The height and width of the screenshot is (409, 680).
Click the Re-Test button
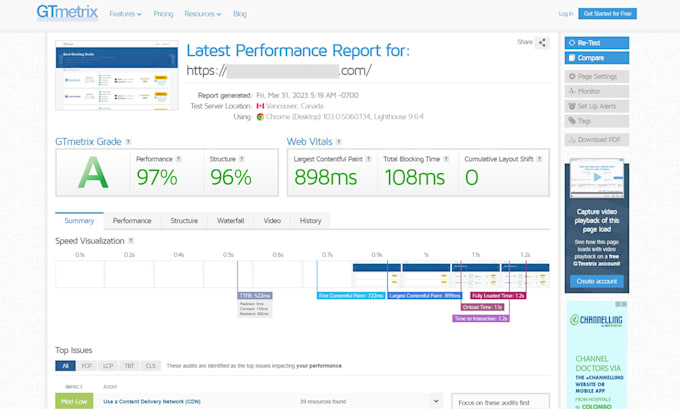pyautogui.click(x=597, y=43)
